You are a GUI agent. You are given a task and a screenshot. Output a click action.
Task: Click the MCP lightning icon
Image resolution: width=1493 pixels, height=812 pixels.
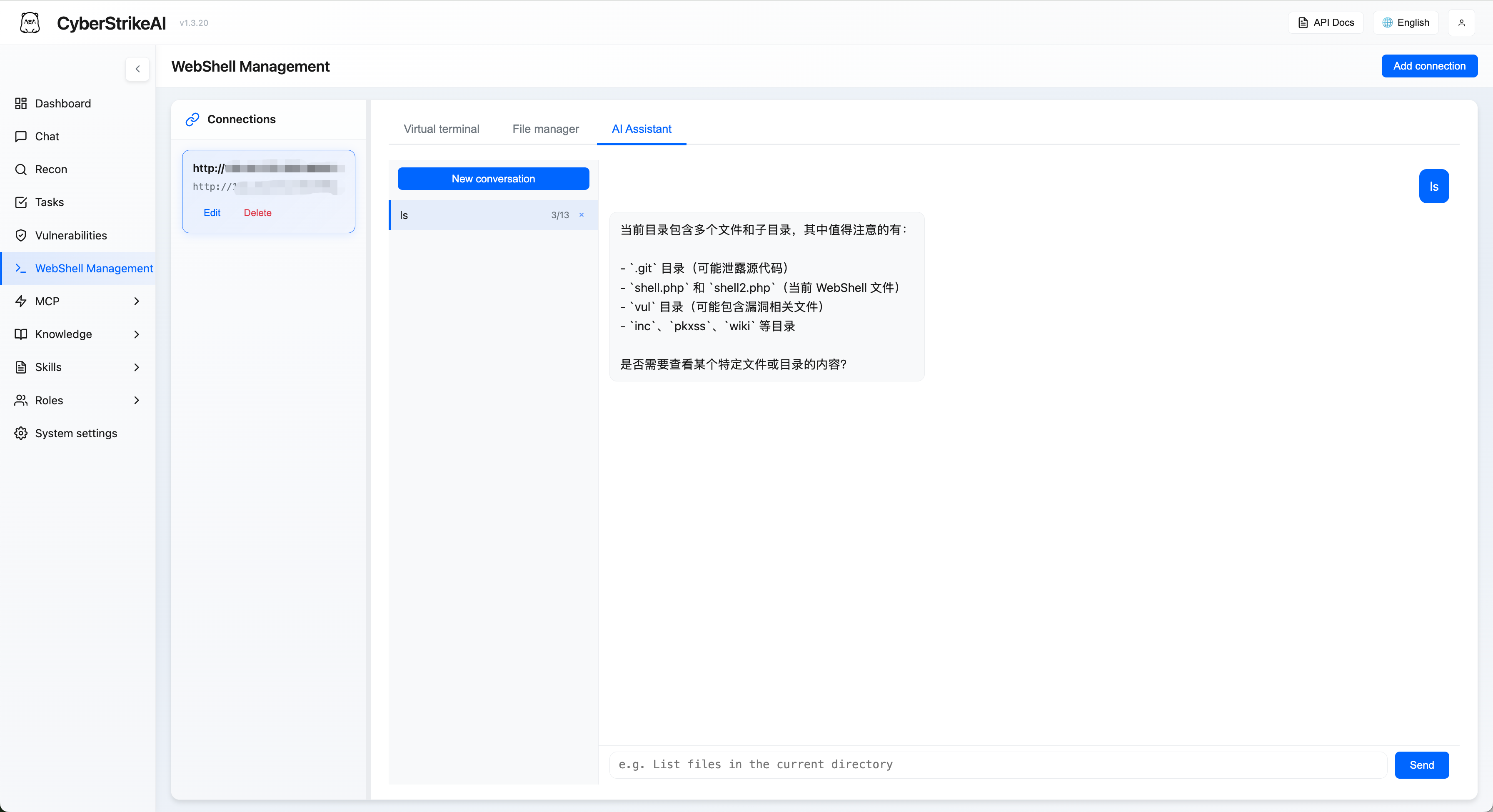point(21,301)
